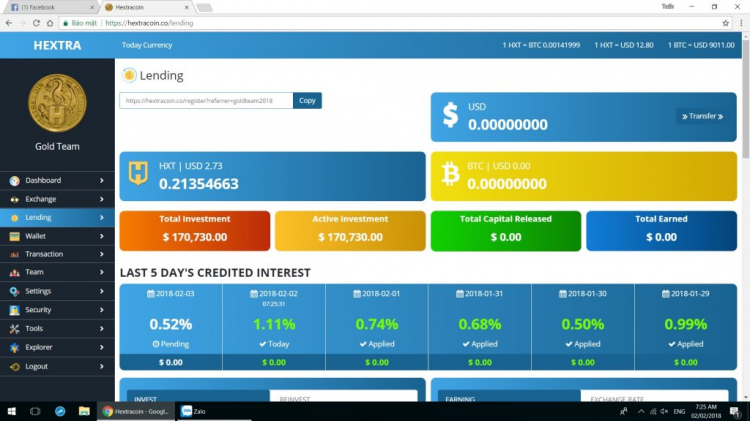Click the Logout icon in sidebar
Viewport: 750px width, 421px height.
[x=14, y=366]
